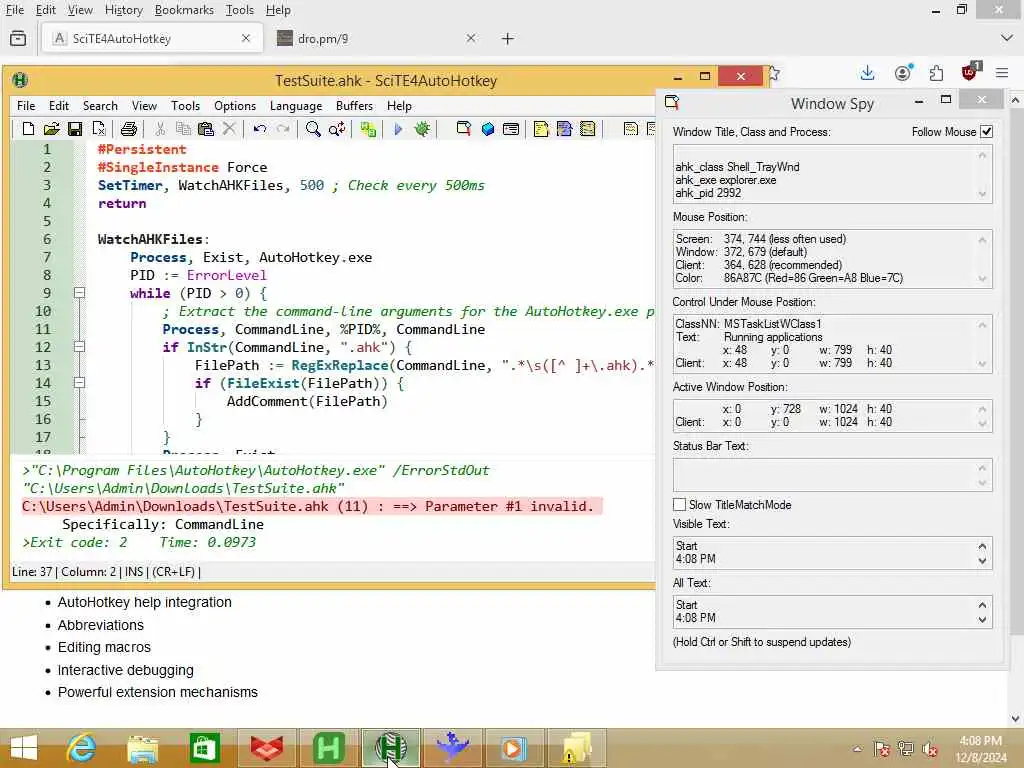Image resolution: width=1024 pixels, height=768 pixels.
Task: Open SciTE Buffers menu
Action: [x=354, y=106]
